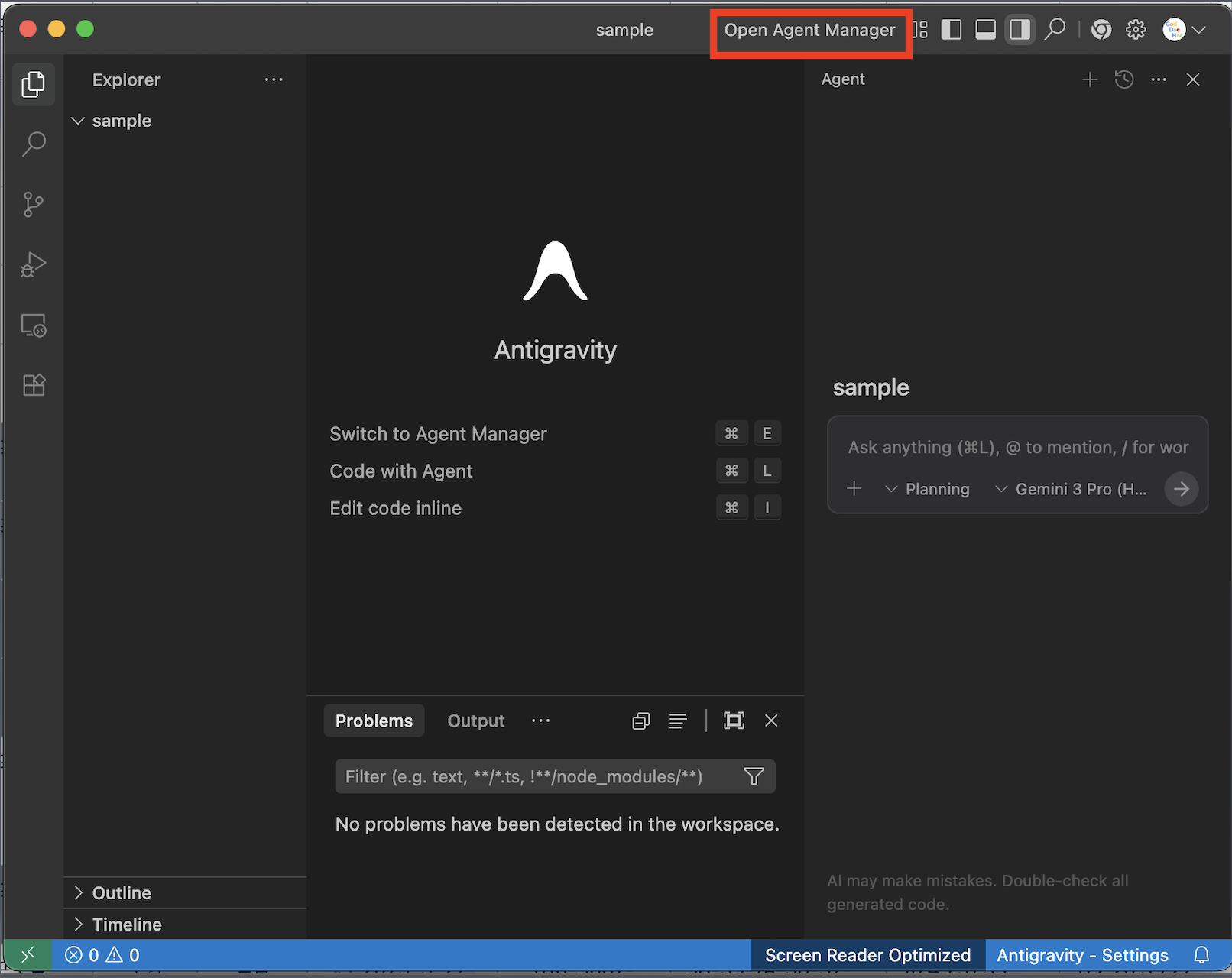Click the Antigravity logo heading
The width and height of the screenshot is (1232, 978).
(556, 350)
